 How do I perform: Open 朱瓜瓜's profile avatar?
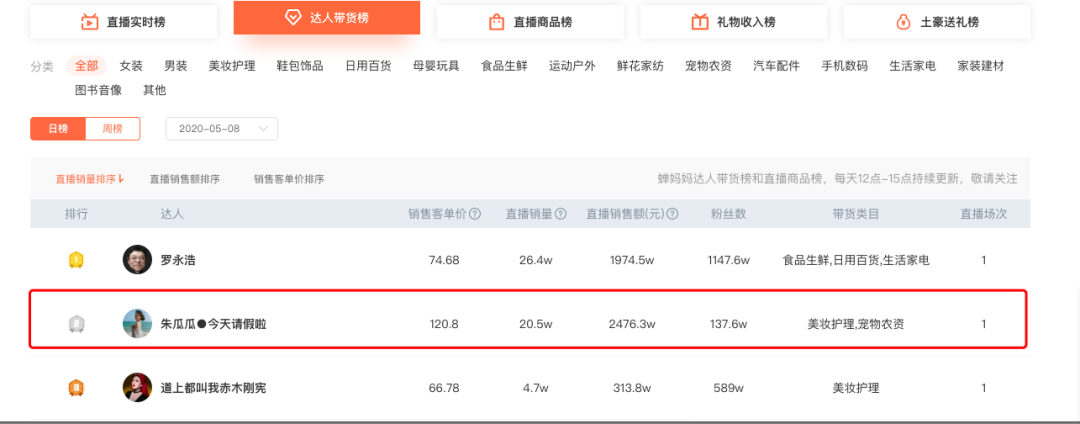[137, 324]
